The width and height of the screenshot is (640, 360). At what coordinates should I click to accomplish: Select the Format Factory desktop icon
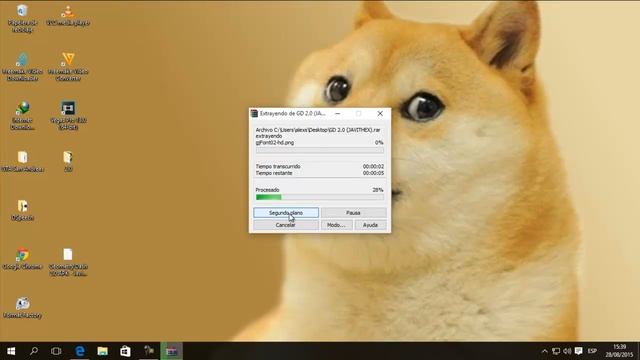coord(22,308)
